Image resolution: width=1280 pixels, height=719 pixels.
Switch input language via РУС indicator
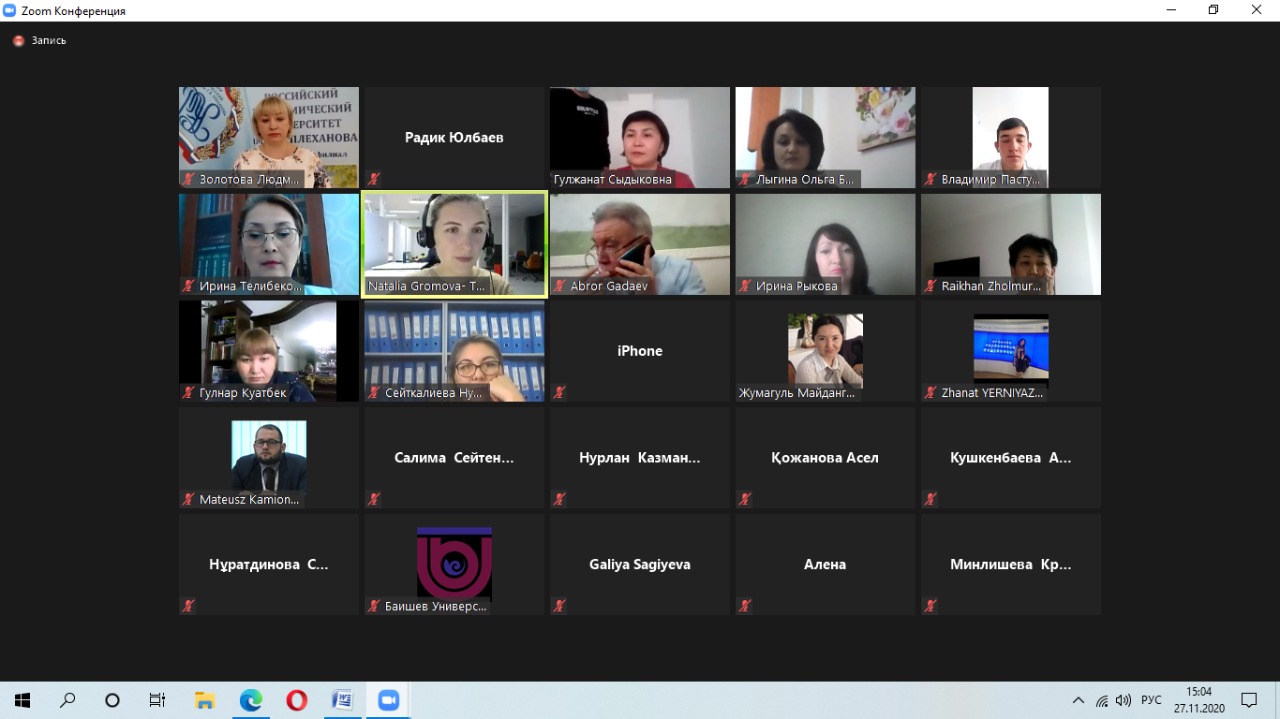1151,700
